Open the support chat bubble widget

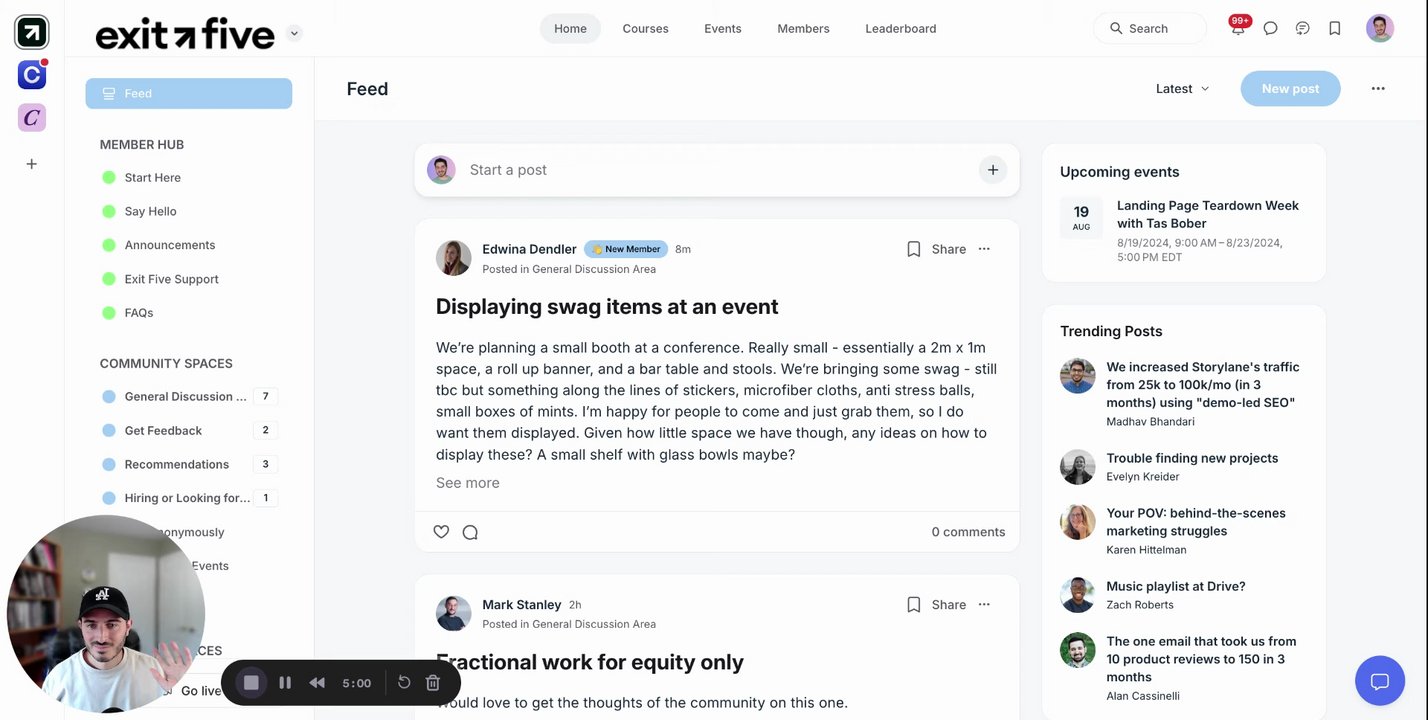[1380, 682]
